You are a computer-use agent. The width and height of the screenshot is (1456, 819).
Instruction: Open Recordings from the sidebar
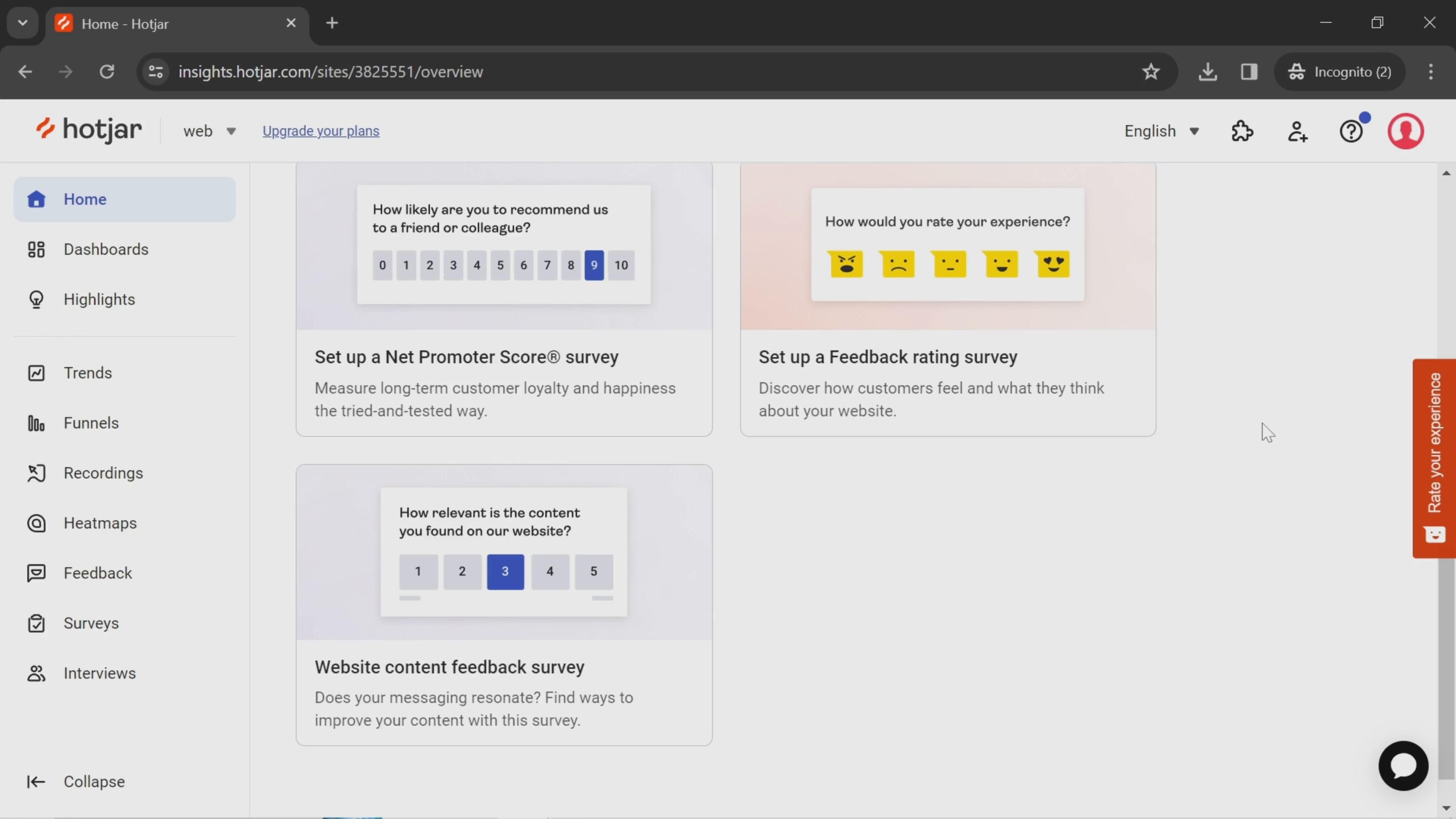pos(103,473)
